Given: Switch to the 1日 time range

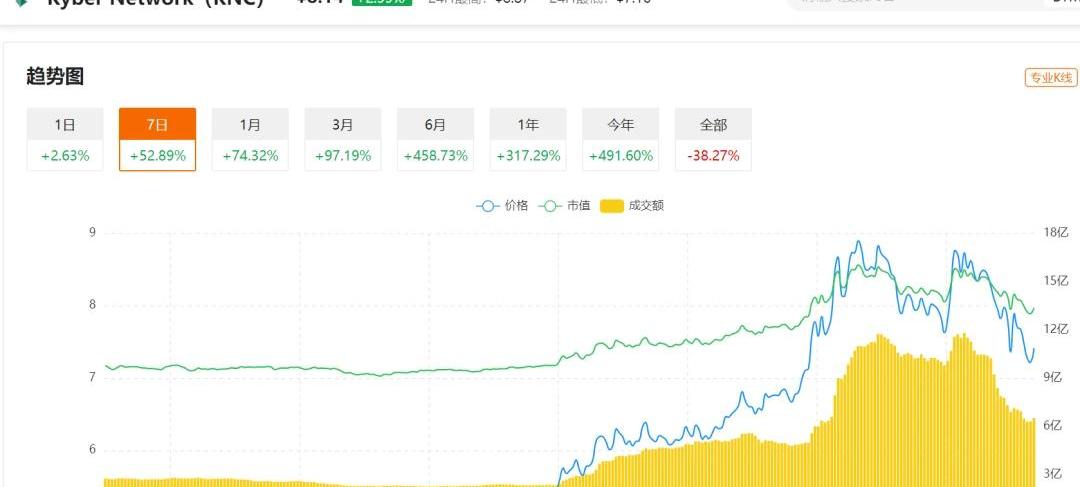Looking at the screenshot, I should pos(65,139).
